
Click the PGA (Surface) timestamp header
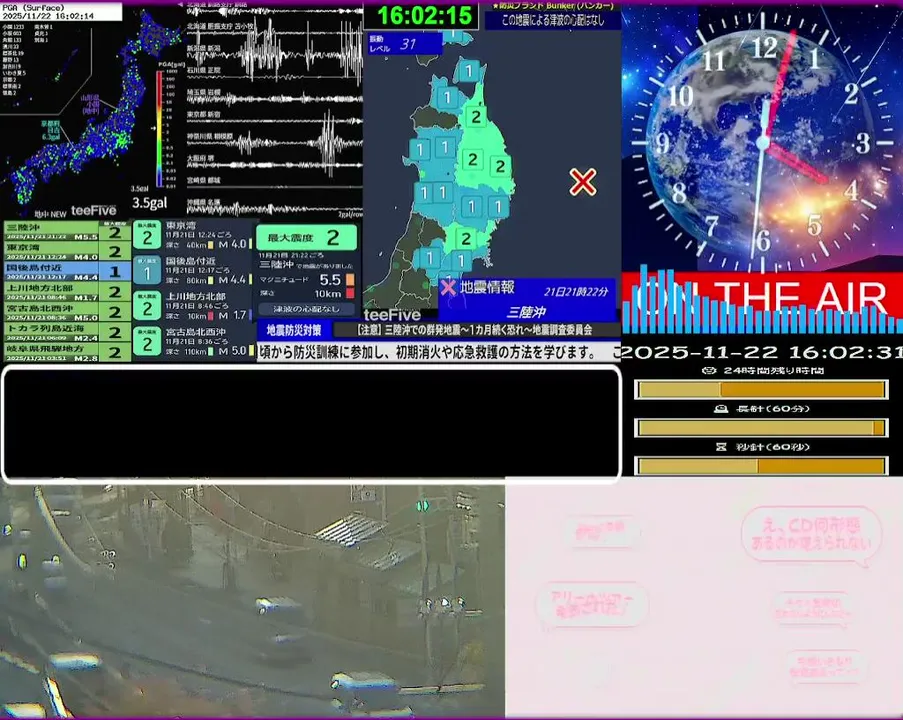tap(60, 12)
